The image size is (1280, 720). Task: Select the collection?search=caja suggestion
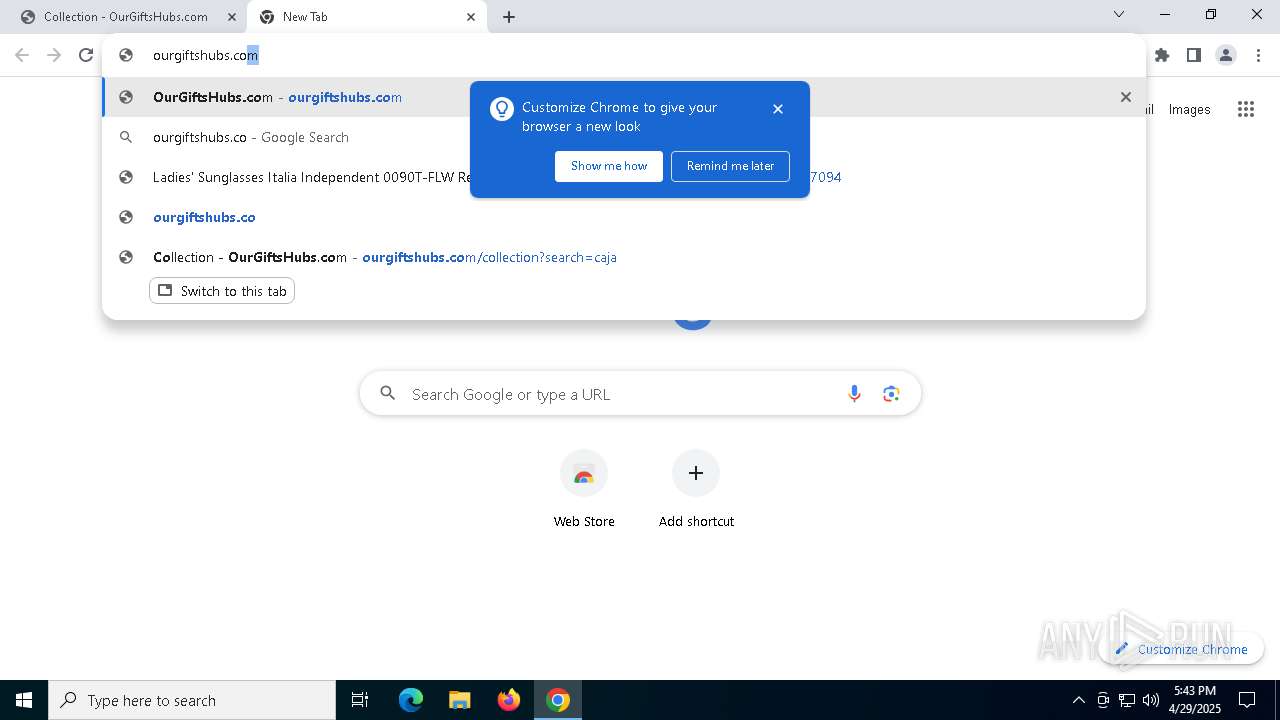point(624,257)
